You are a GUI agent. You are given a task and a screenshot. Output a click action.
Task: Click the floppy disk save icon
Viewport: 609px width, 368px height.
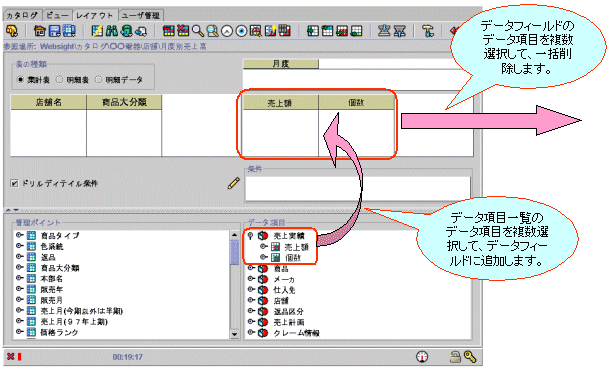point(55,31)
